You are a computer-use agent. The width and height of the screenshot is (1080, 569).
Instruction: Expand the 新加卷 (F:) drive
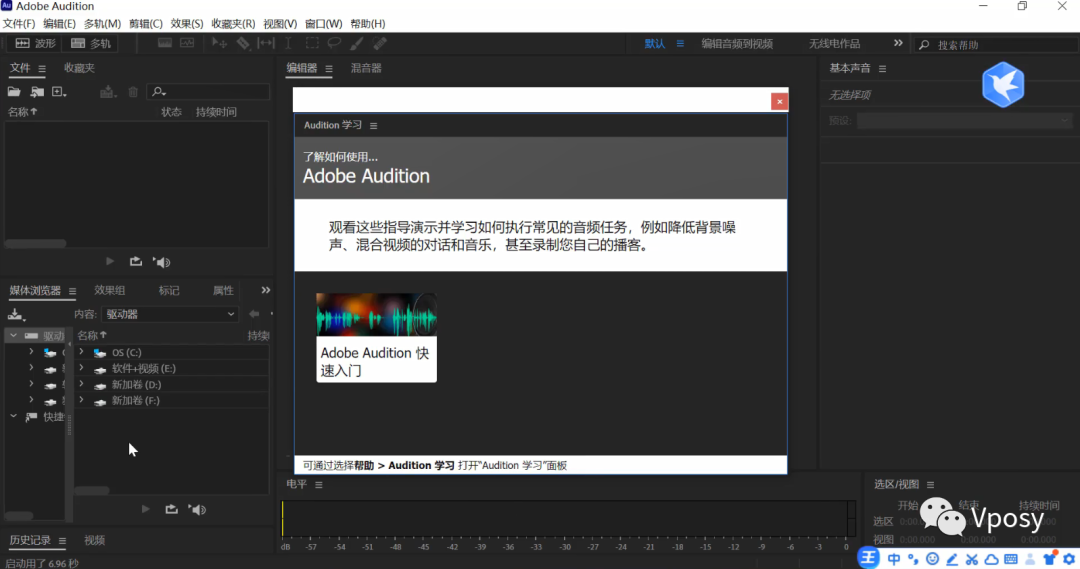pyautogui.click(x=81, y=400)
